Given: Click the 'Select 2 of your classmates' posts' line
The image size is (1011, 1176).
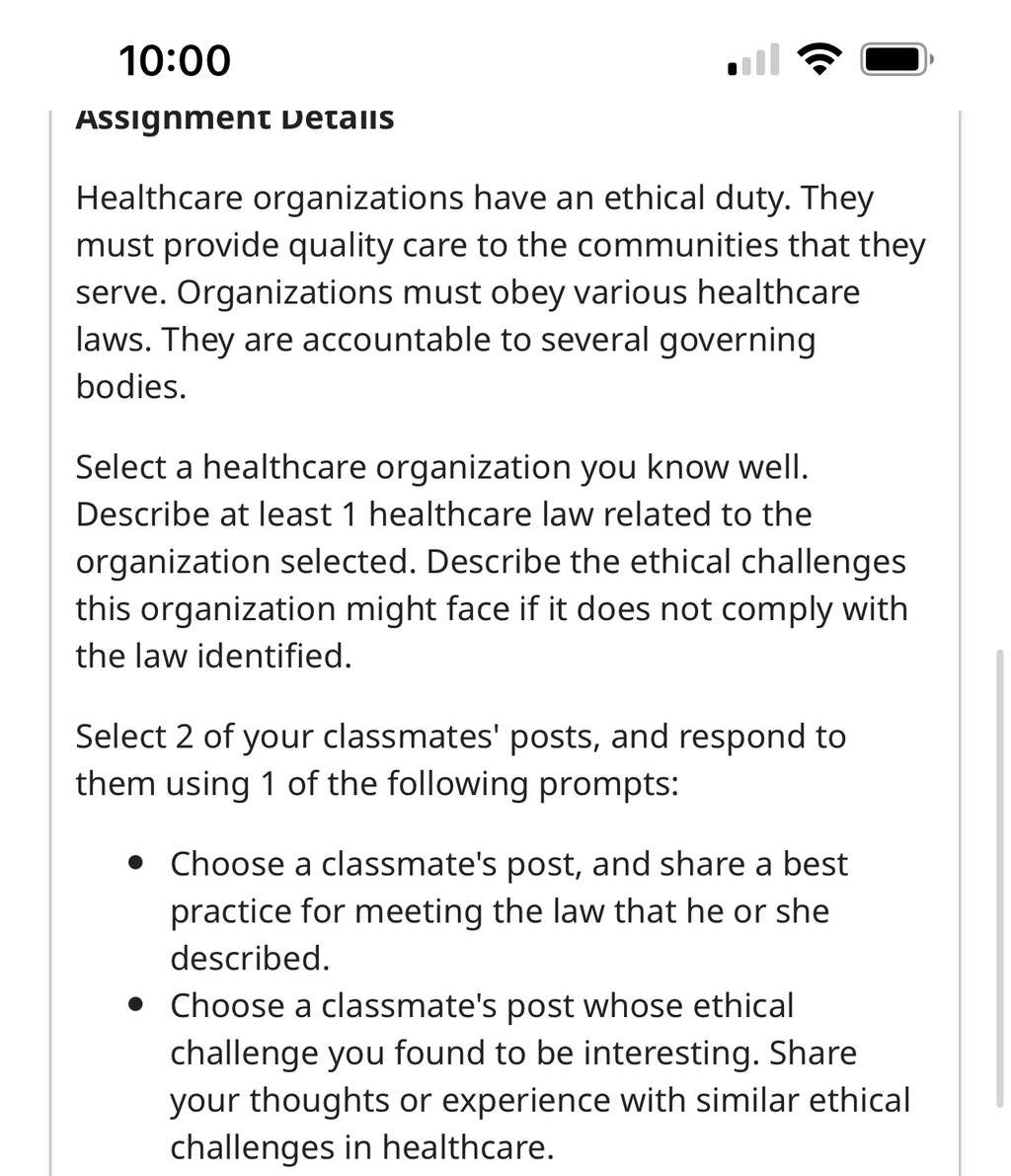Looking at the screenshot, I should pyautogui.click(x=460, y=737).
